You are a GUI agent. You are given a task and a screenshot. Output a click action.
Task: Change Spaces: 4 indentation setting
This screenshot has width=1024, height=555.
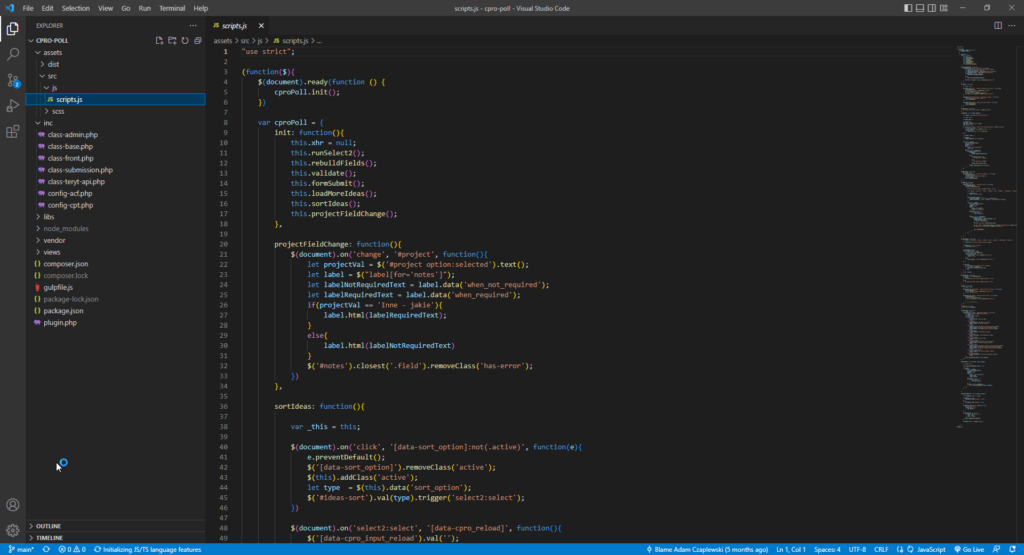click(827, 549)
